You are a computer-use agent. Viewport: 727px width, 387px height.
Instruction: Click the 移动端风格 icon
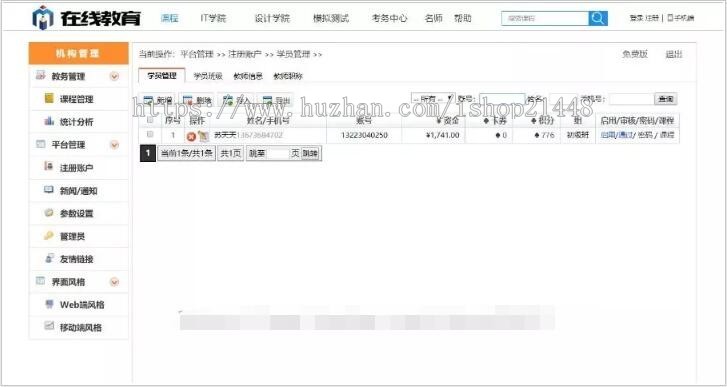click(x=49, y=326)
